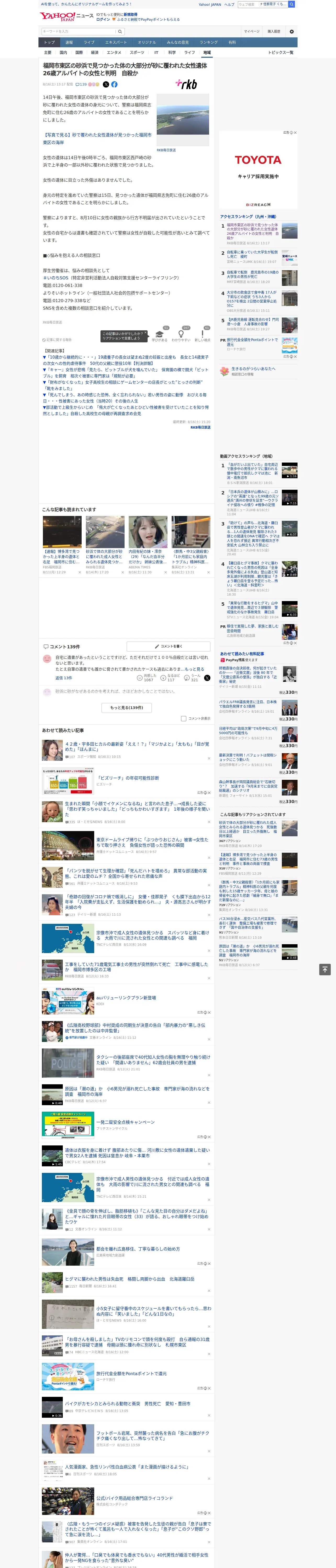Select the 速報 tab
Viewport: 336px width, 1568px height.
click(x=69, y=43)
